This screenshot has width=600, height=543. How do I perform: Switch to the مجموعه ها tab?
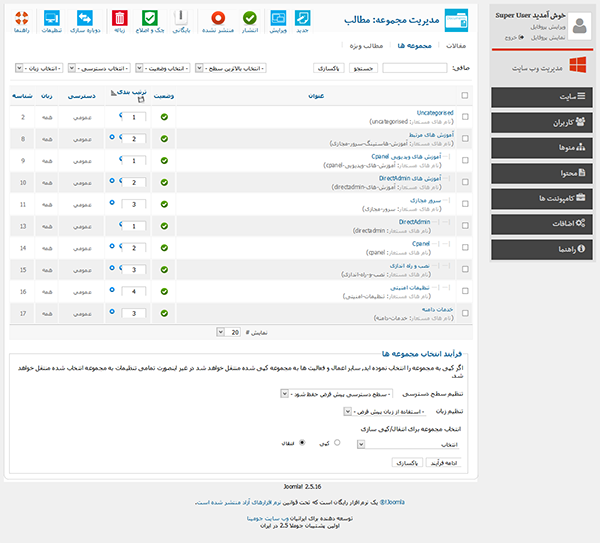coord(414,46)
